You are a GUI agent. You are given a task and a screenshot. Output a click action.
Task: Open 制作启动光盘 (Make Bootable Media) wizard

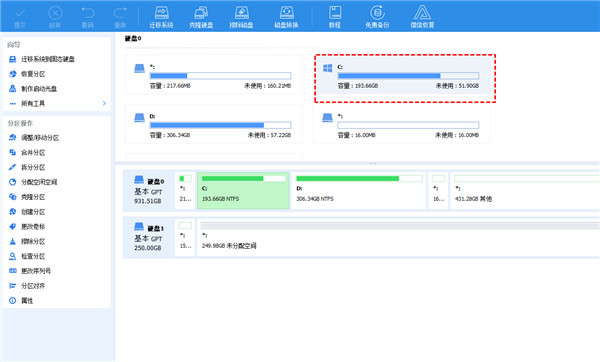(33, 89)
